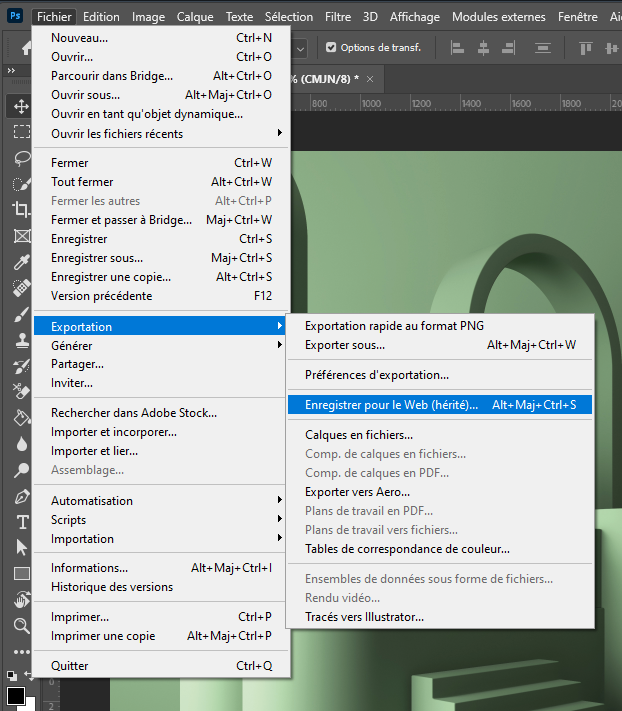Click the align horizontal centers icon
622x711 pixels.
pyautogui.click(x=484, y=47)
